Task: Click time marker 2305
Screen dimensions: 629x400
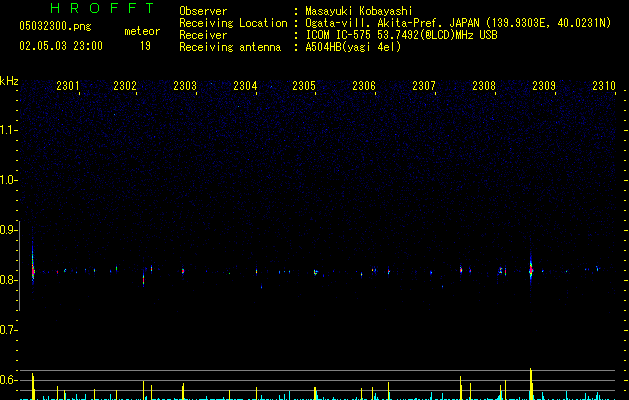Action: point(304,85)
